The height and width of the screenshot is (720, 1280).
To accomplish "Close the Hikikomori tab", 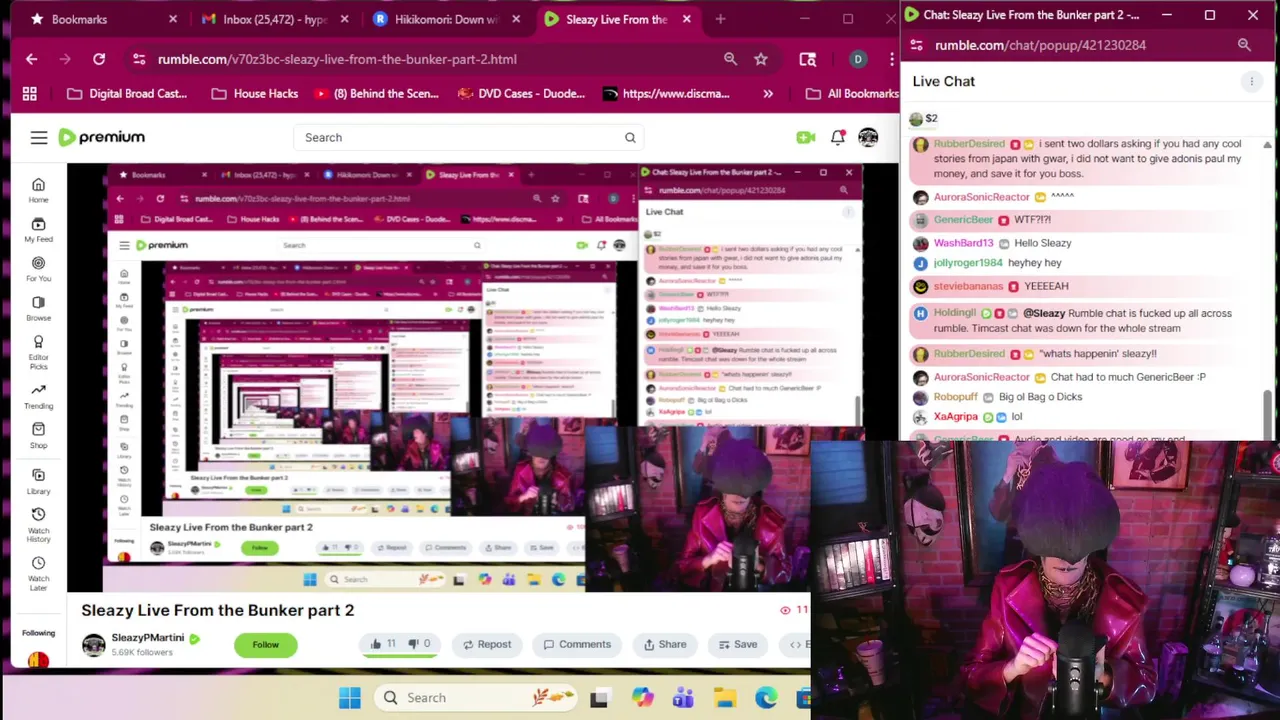I will point(517,19).
